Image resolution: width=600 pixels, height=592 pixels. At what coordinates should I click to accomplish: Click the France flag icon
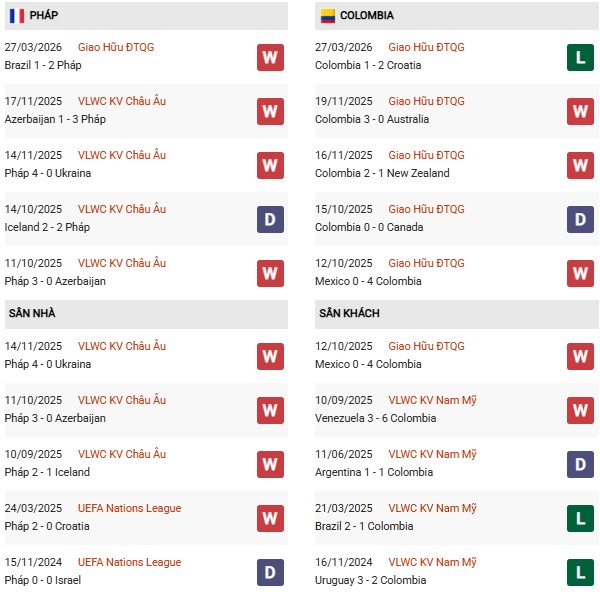(16, 16)
